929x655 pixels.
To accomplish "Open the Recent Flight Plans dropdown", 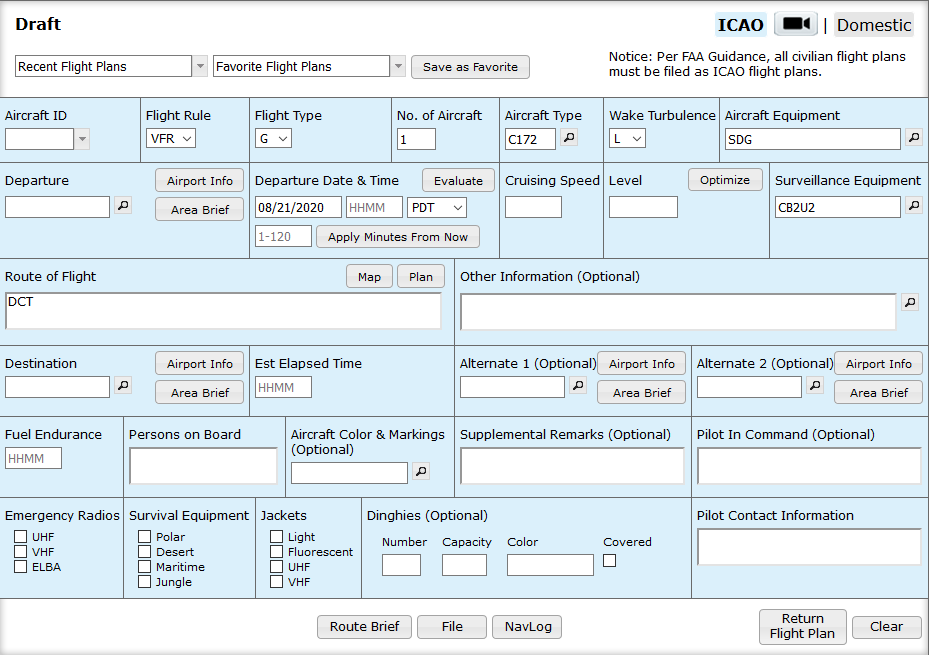I will 104,67.
